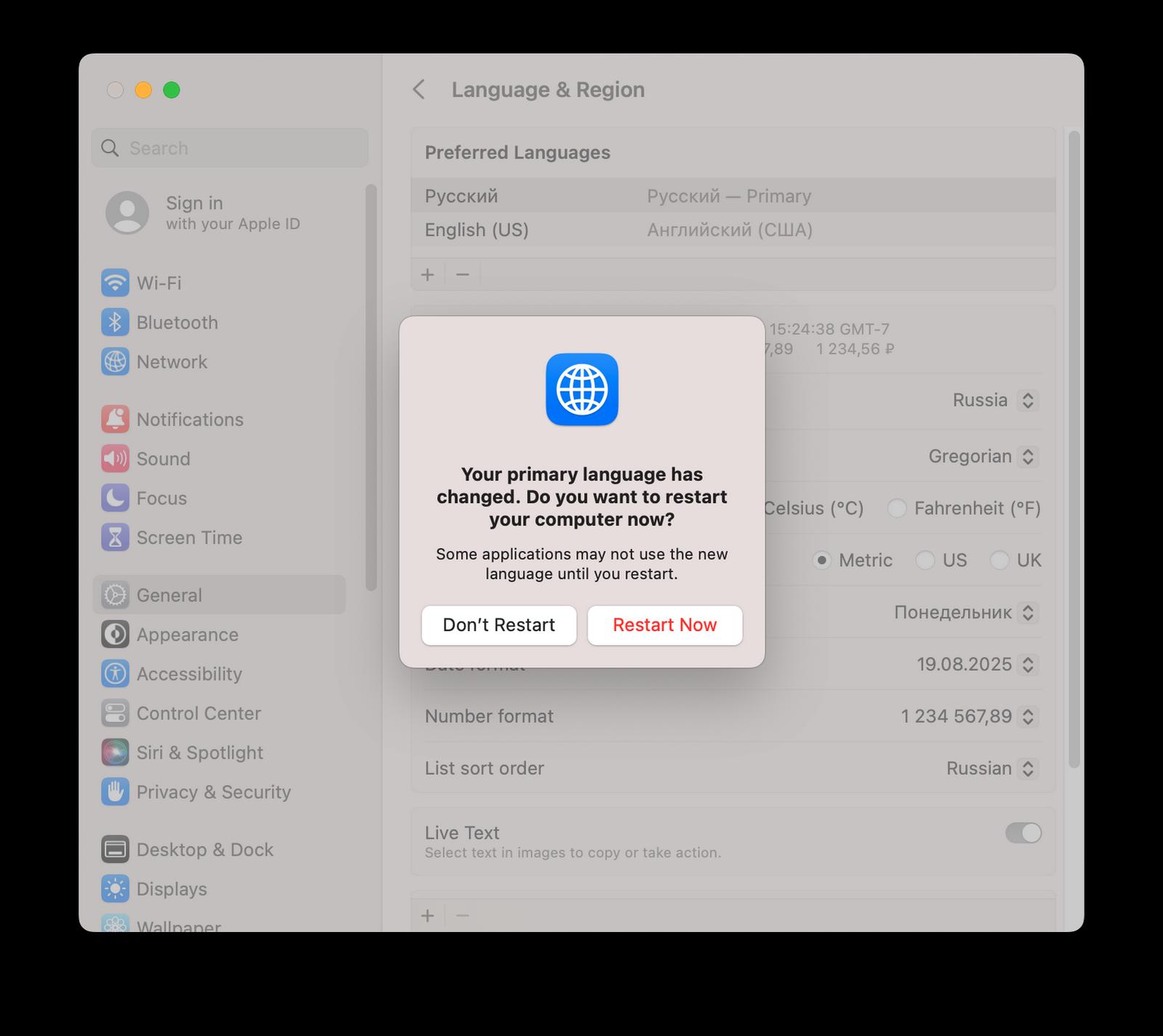Open Notifications bell icon
The width and height of the screenshot is (1163, 1036).
(115, 419)
